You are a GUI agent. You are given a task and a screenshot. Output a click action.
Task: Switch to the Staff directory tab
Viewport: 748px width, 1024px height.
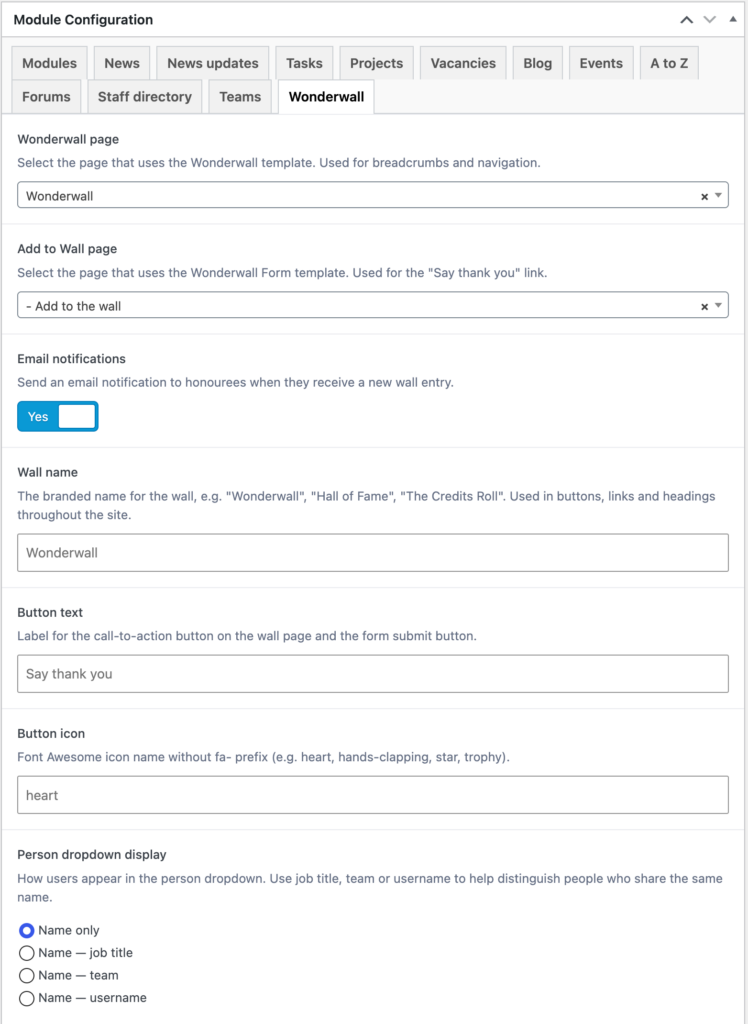(145, 97)
